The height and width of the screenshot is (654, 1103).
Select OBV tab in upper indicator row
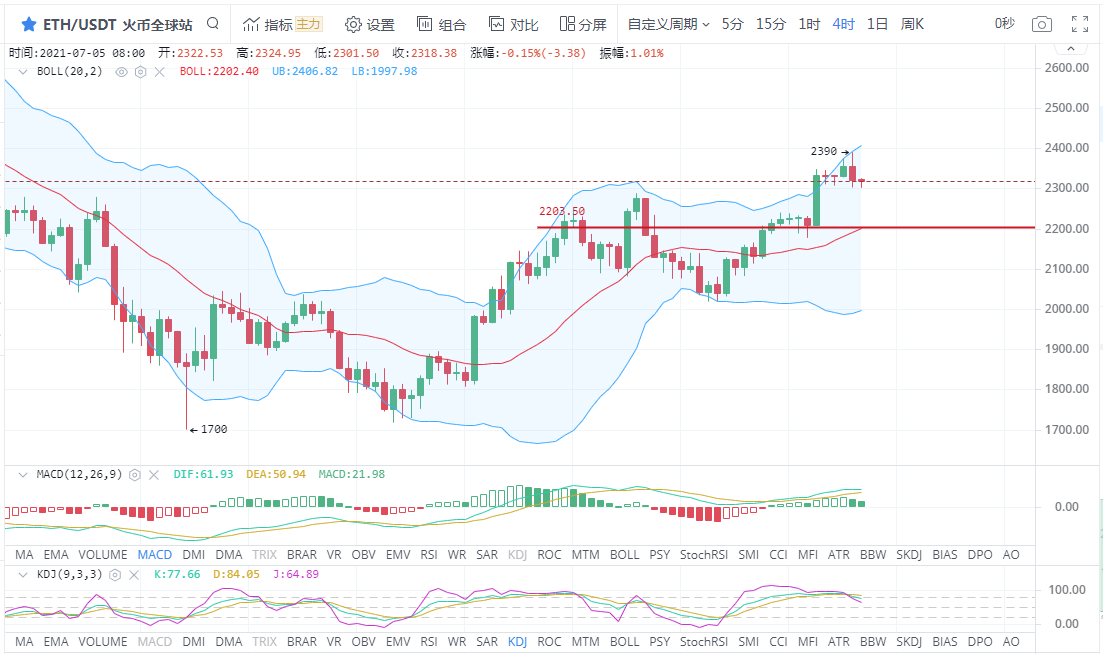point(364,555)
